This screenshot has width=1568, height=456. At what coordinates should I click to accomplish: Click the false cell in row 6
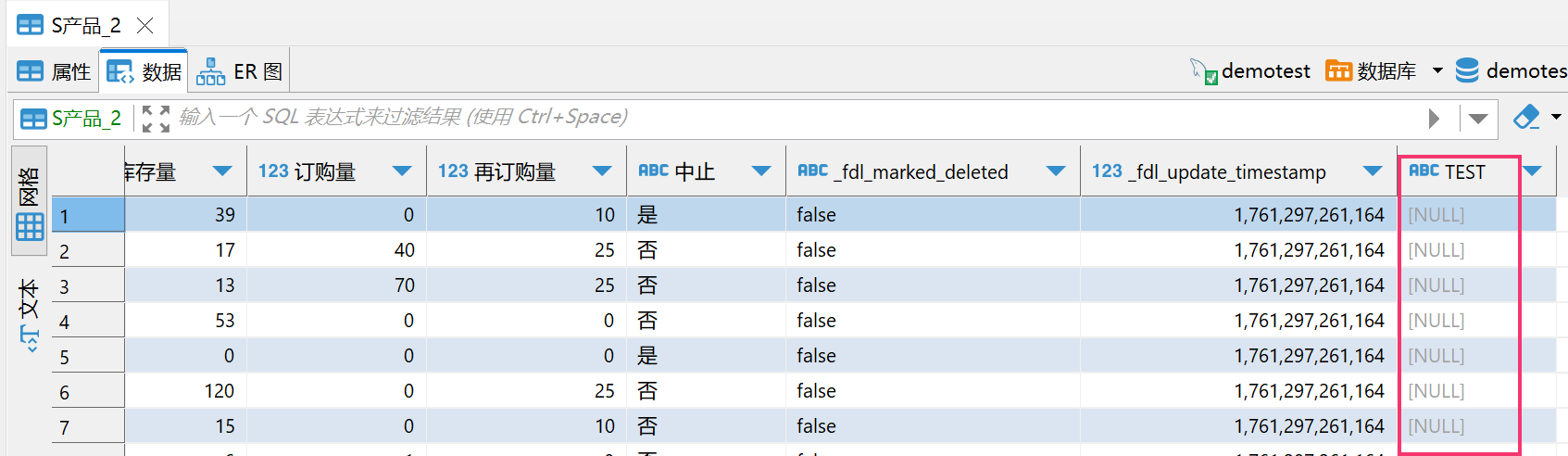click(x=934, y=391)
